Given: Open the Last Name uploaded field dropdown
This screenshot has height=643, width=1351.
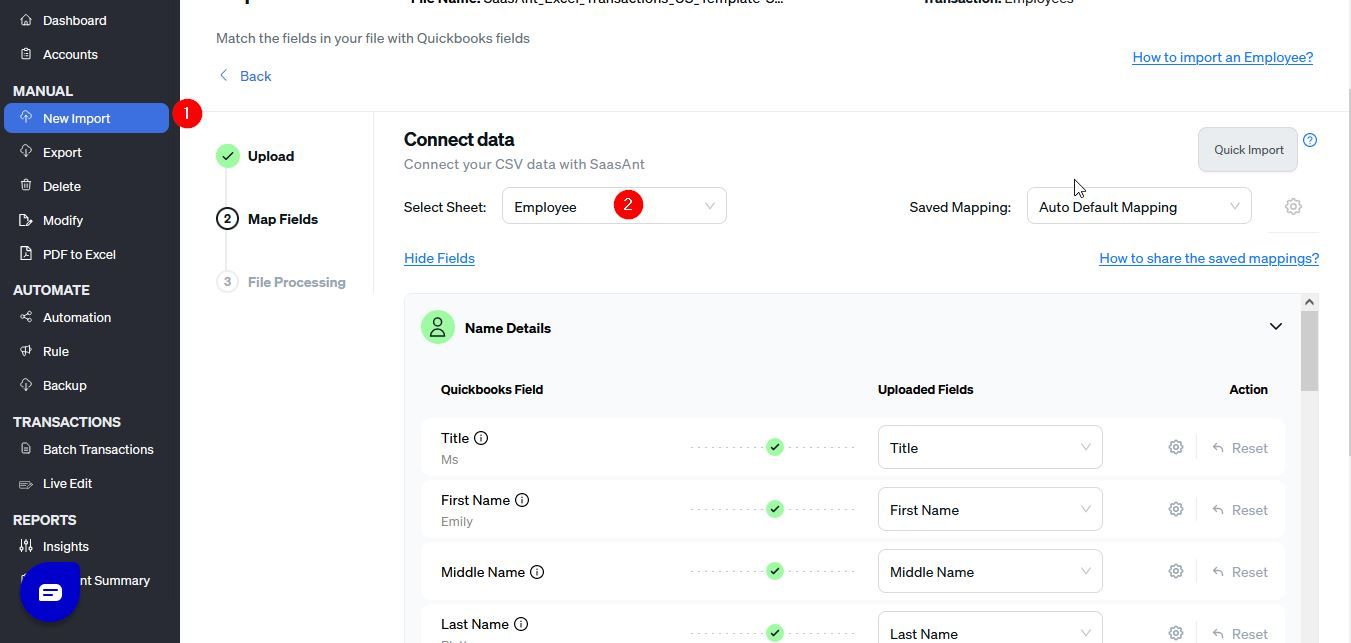Looking at the screenshot, I should [x=990, y=628].
